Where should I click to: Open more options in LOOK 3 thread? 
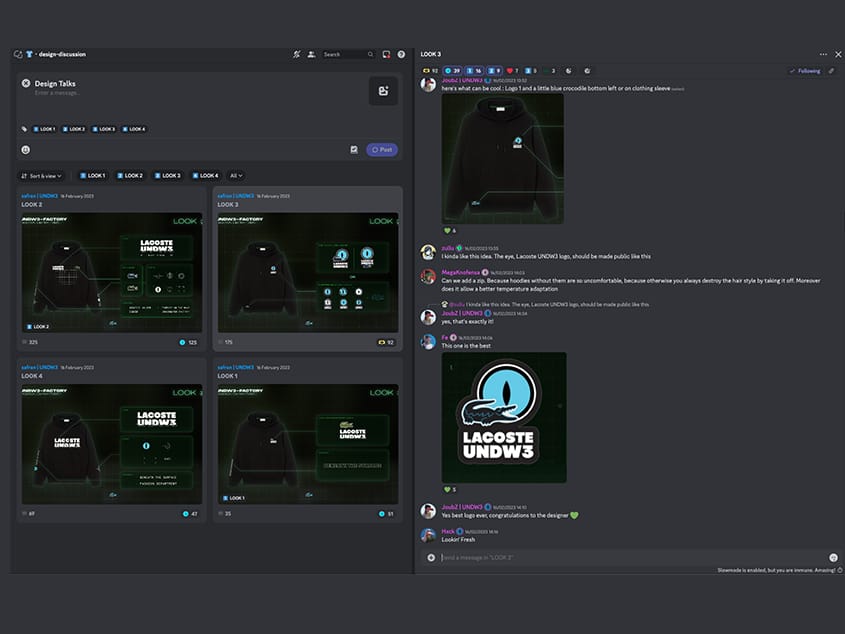(x=823, y=54)
